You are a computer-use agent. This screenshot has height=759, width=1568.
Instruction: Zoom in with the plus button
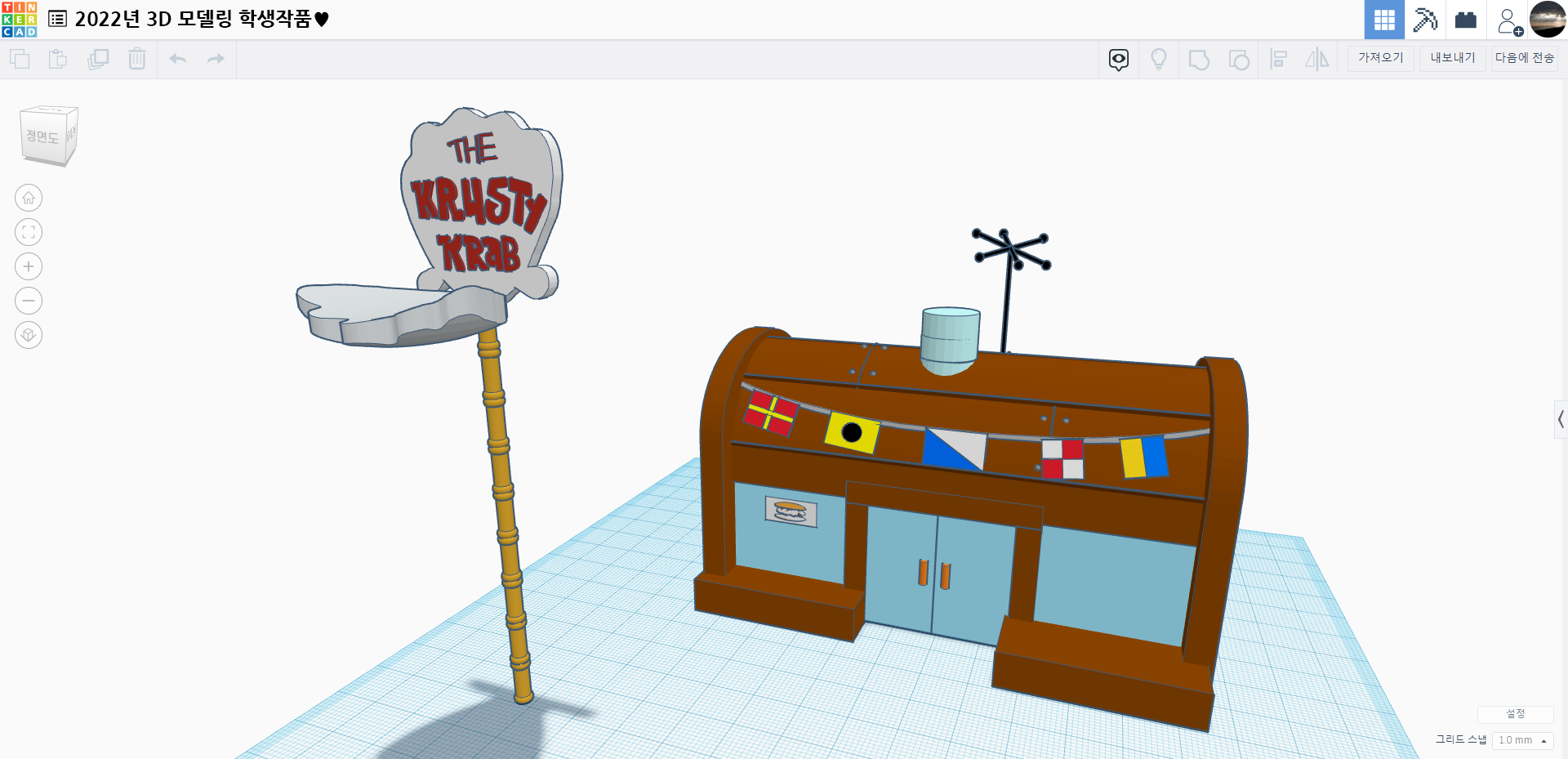click(29, 266)
